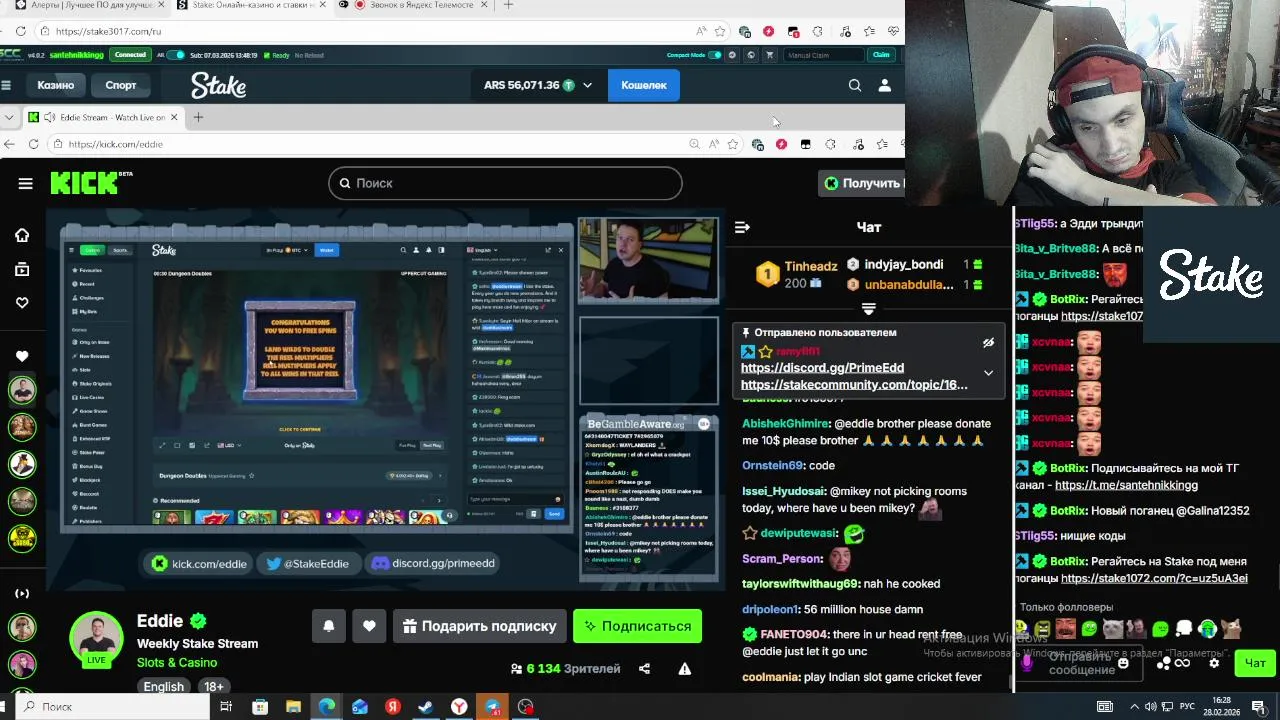
Task: Click the Manual Claim input field
Action: point(824,55)
